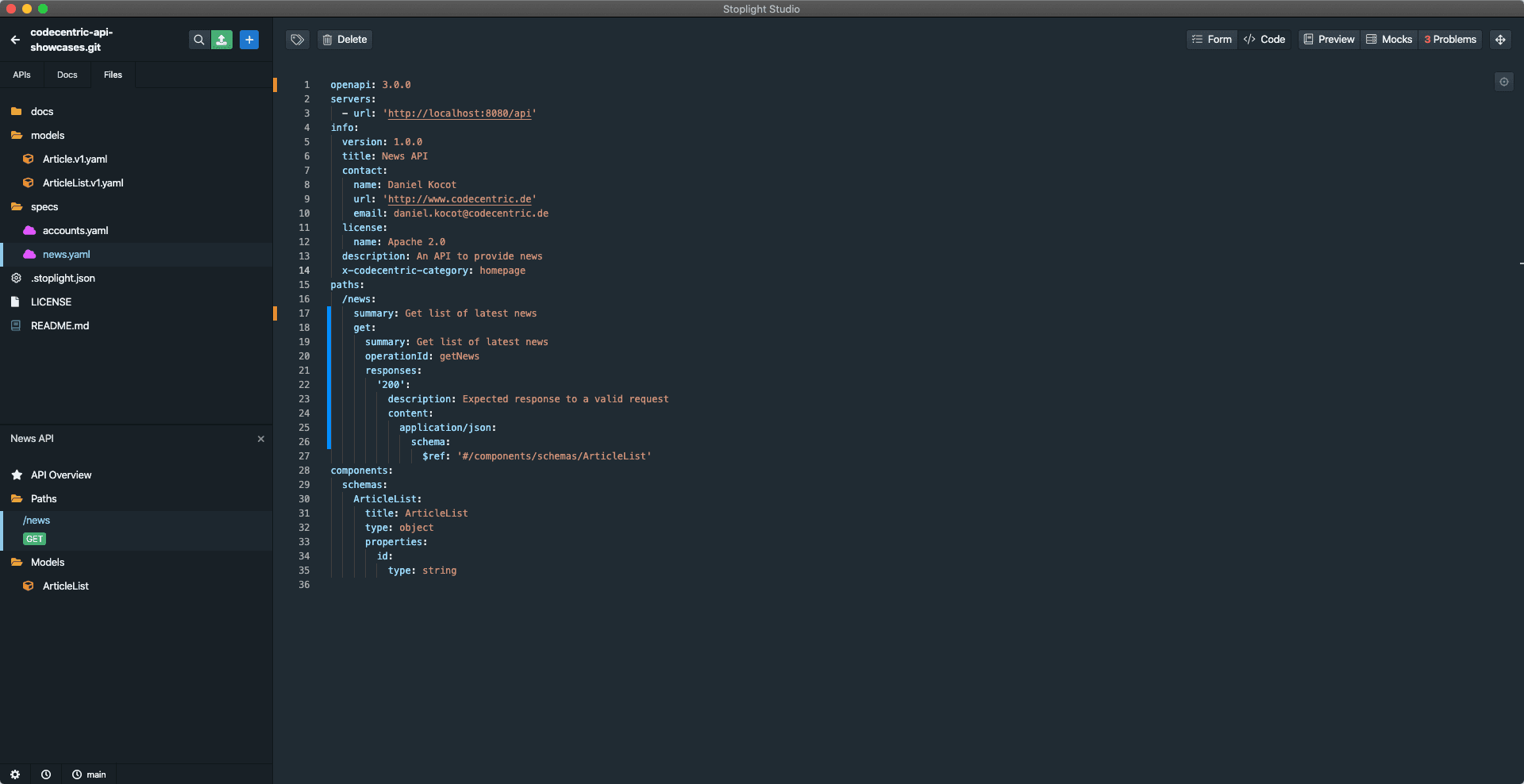Screen dimensions: 1524x784
Task: Toggle the Preview panel
Action: (x=1330, y=40)
